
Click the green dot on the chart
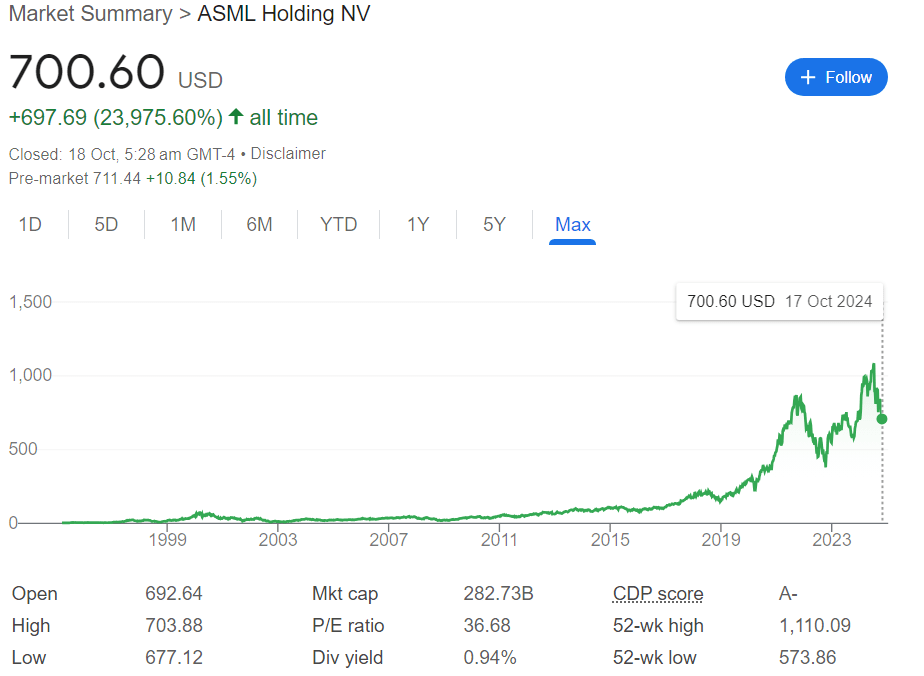[881, 420]
